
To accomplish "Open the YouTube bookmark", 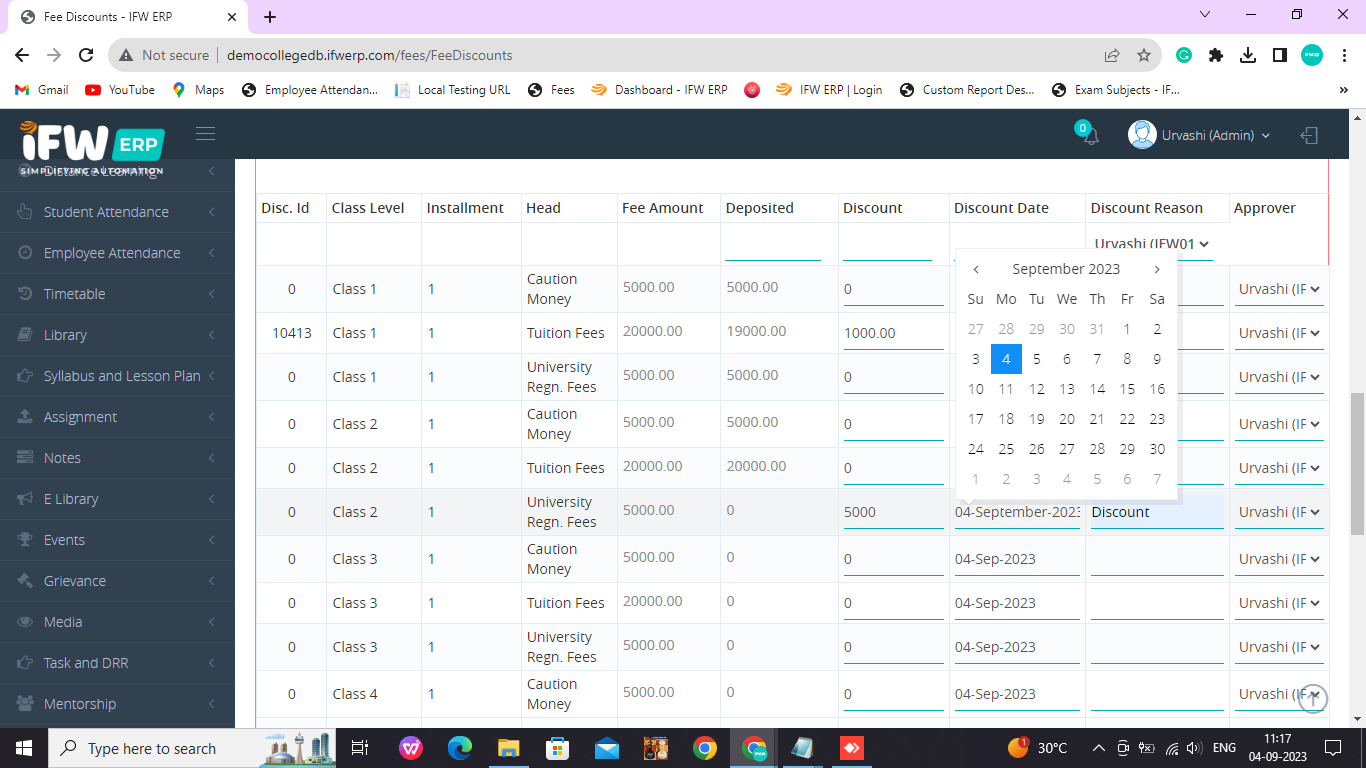I will (x=120, y=90).
